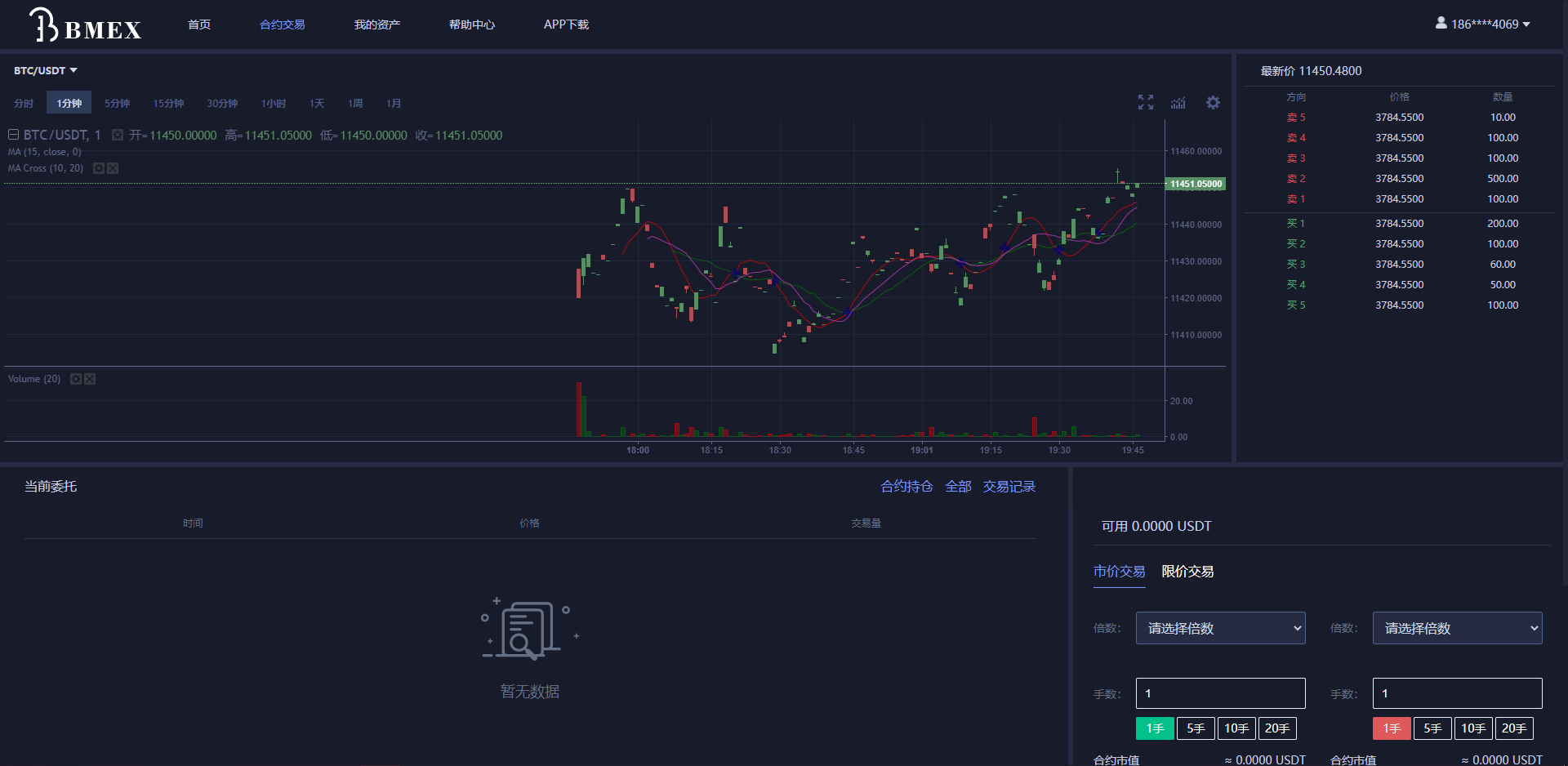Open the left 请选择倍数 leverage dropdown
The height and width of the screenshot is (766, 1568).
pyautogui.click(x=1220, y=628)
